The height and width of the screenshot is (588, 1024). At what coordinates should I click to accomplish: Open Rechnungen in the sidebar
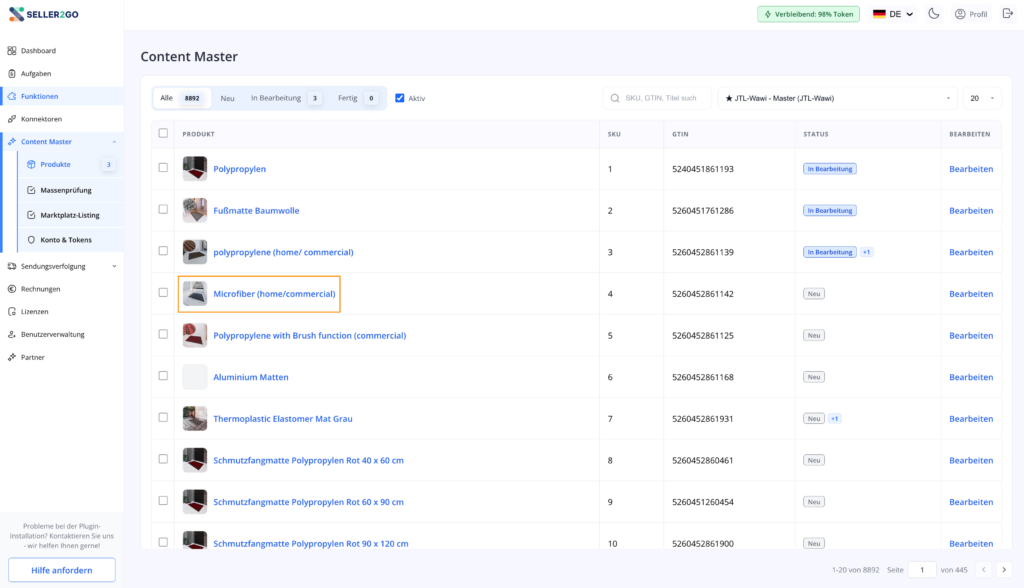pyautogui.click(x=40, y=289)
